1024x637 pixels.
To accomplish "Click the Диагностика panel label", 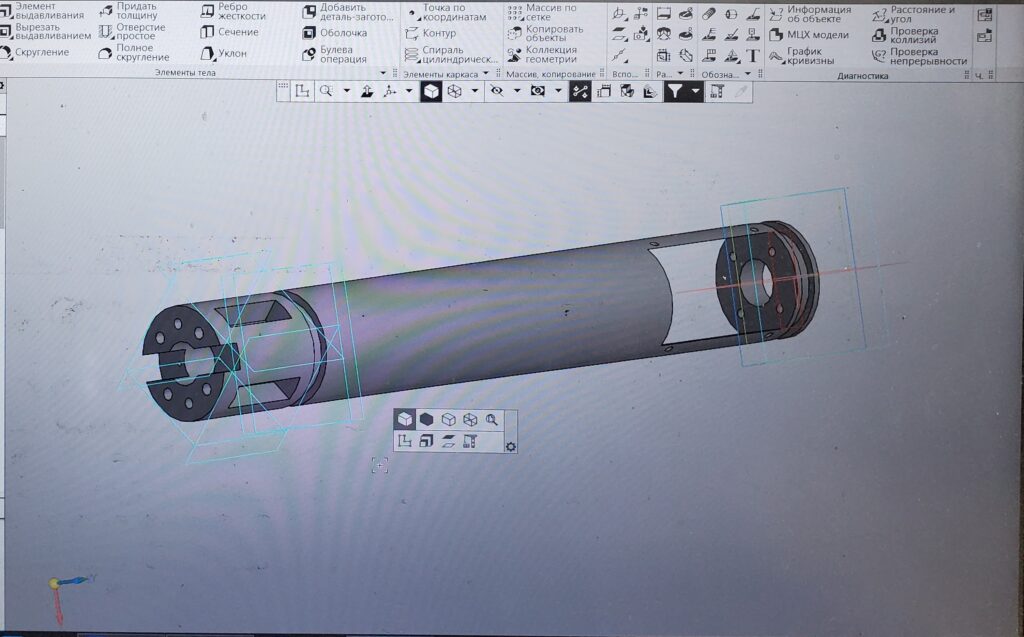I will 863,75.
